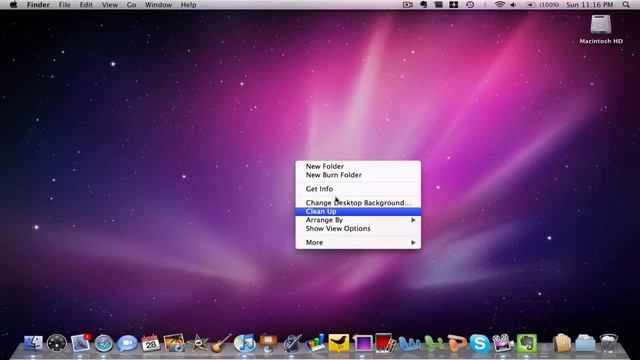
Task: Launch iPhoto from the Dock
Action: pos(174,343)
